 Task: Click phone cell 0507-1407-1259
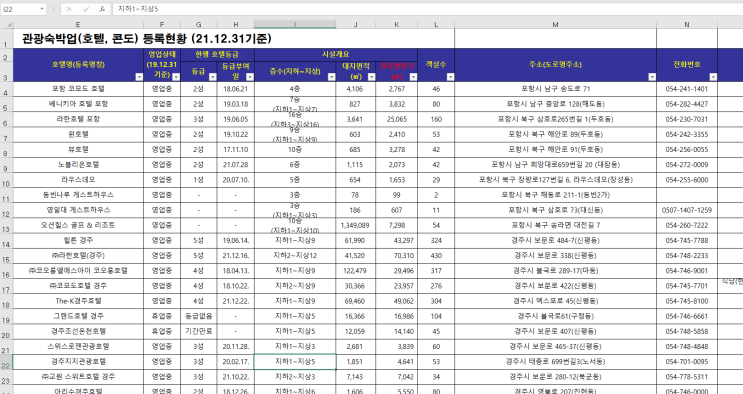point(687,210)
